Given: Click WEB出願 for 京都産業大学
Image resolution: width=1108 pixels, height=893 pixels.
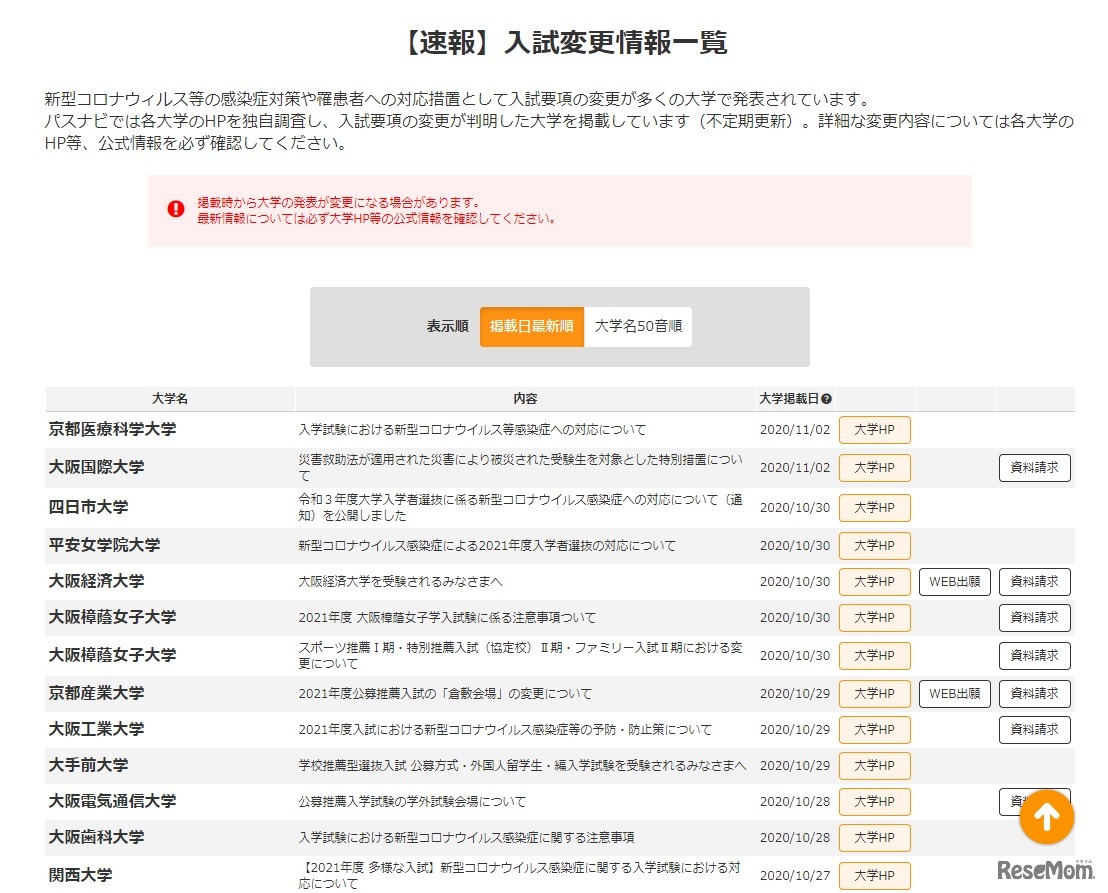Looking at the screenshot, I should [954, 693].
